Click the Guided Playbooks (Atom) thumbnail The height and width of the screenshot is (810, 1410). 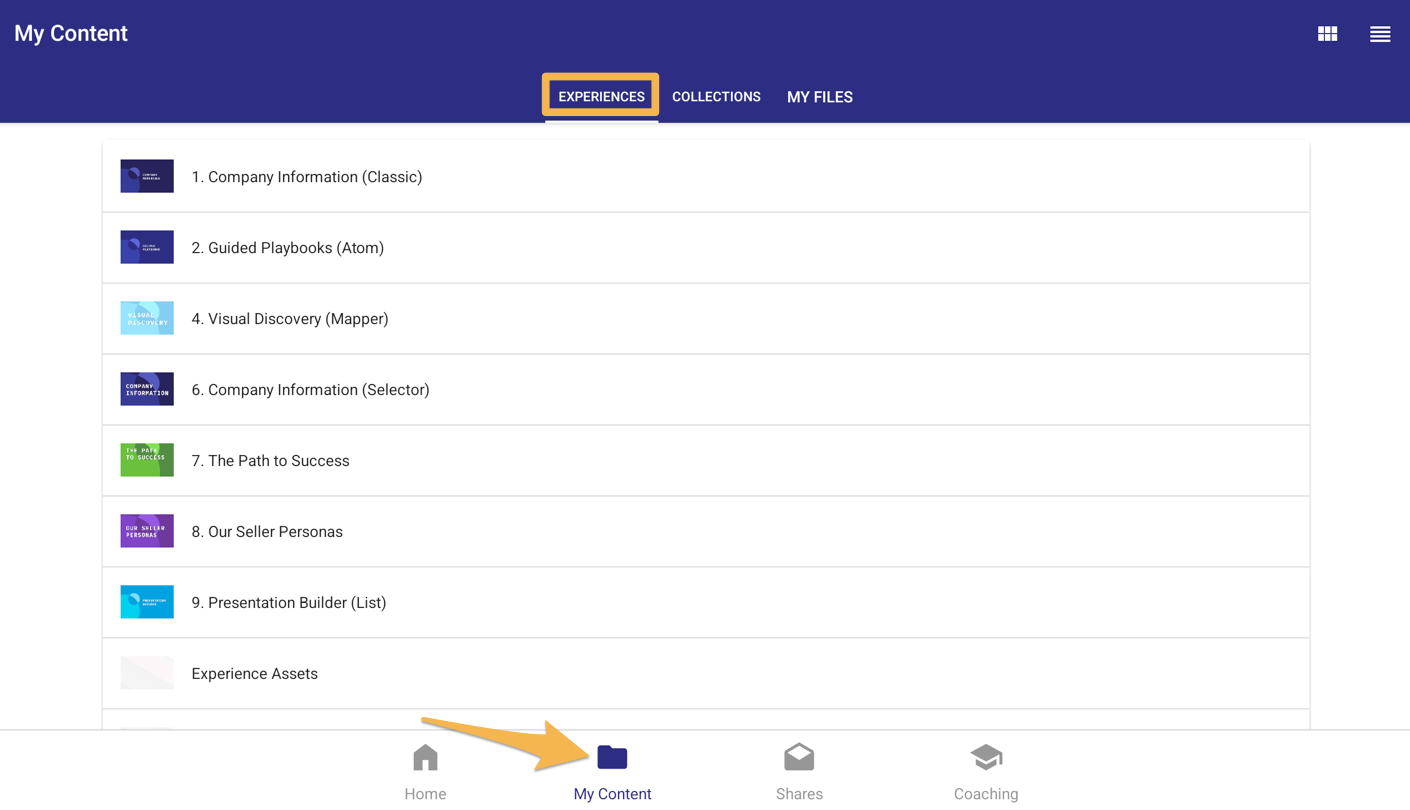147,248
